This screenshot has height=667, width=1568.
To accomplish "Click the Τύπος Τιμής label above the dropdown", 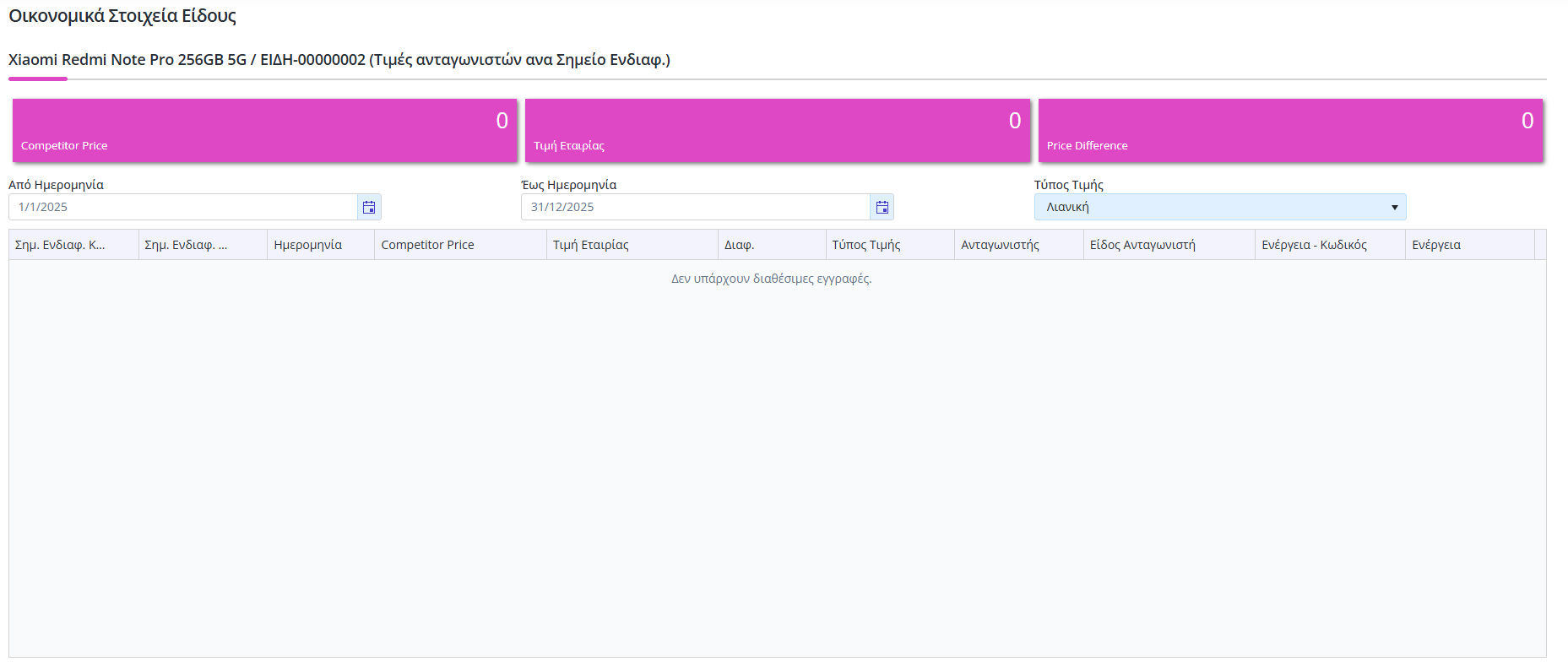I will pyautogui.click(x=1069, y=185).
